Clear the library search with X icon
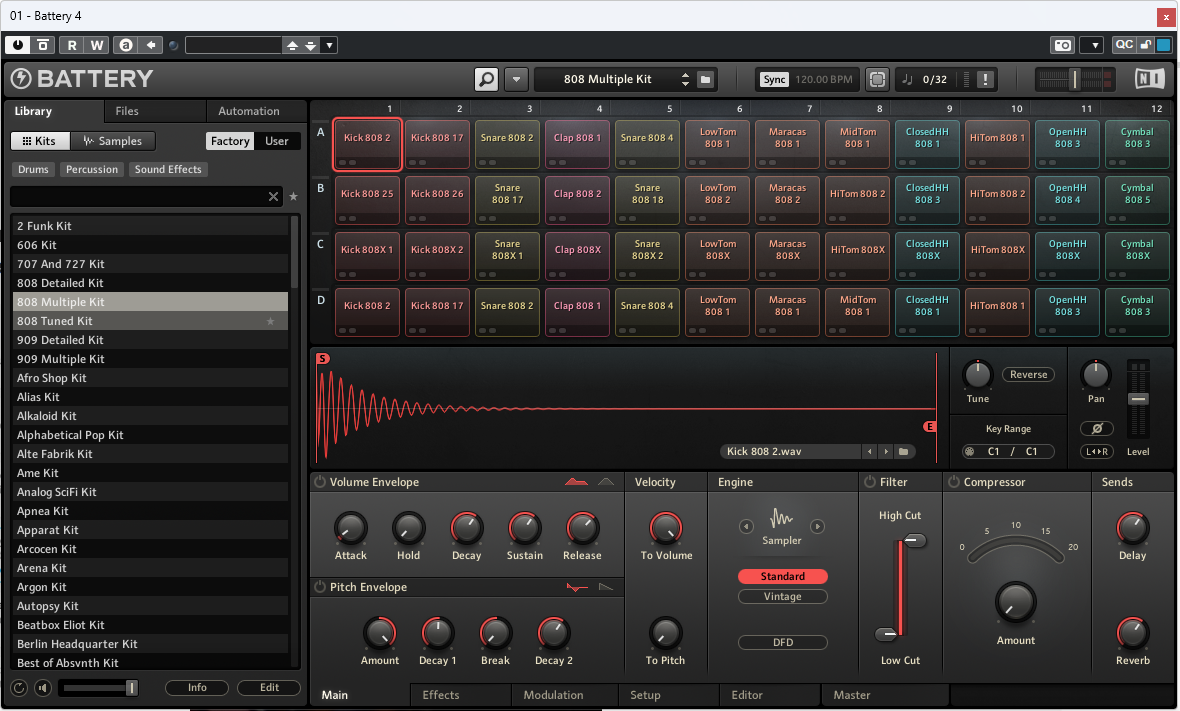The height and width of the screenshot is (711, 1180). point(273,196)
